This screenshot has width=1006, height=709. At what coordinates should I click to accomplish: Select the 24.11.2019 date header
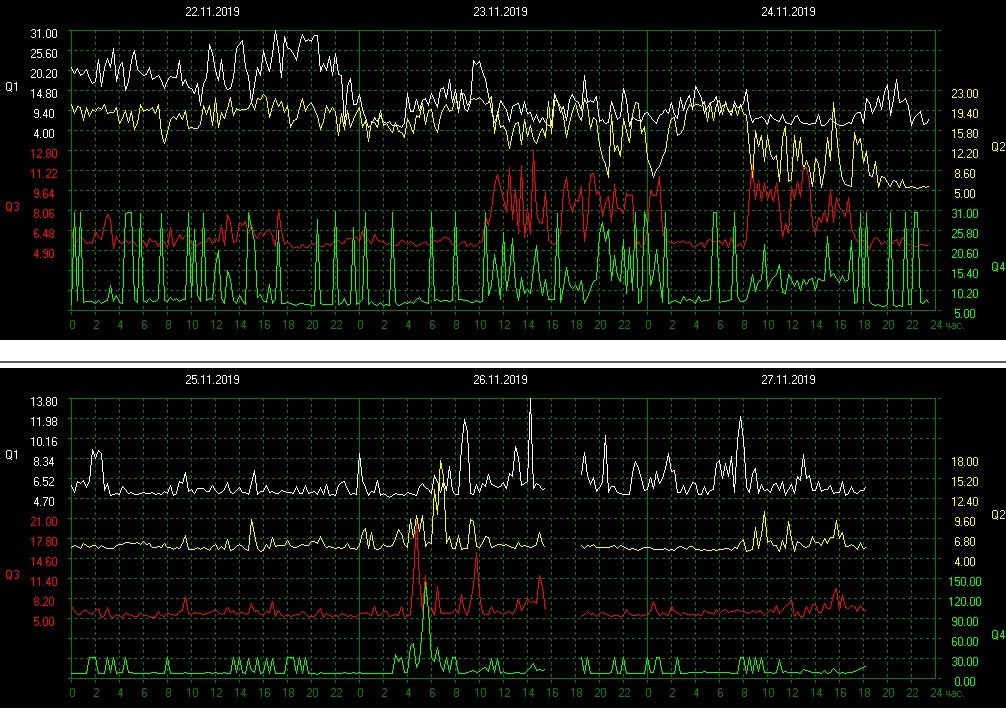pos(788,13)
